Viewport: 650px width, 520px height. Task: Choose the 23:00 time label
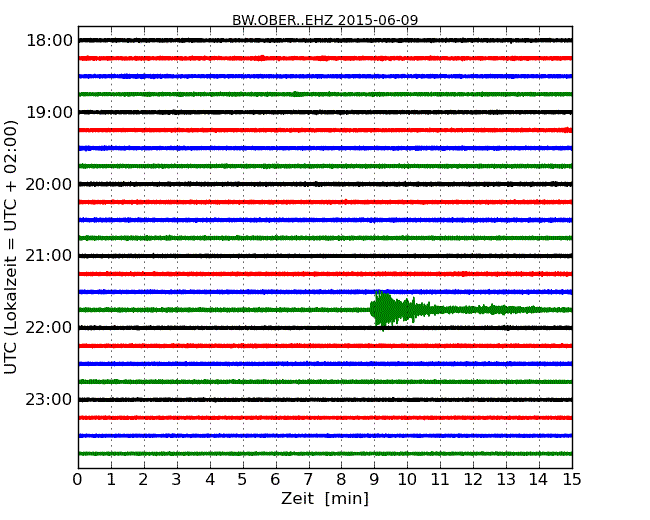pyautogui.click(x=49, y=400)
